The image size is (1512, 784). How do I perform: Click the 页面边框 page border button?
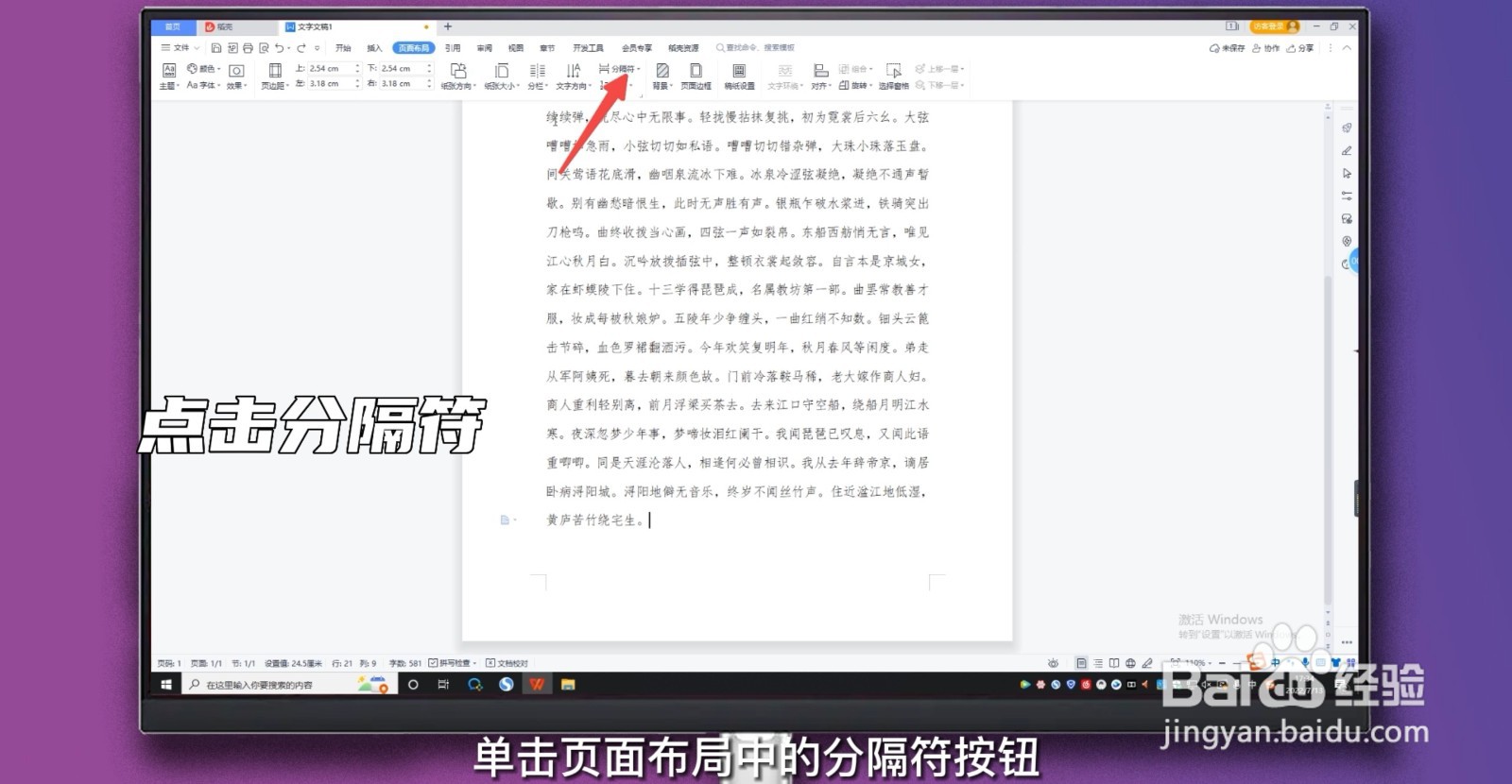click(x=696, y=77)
